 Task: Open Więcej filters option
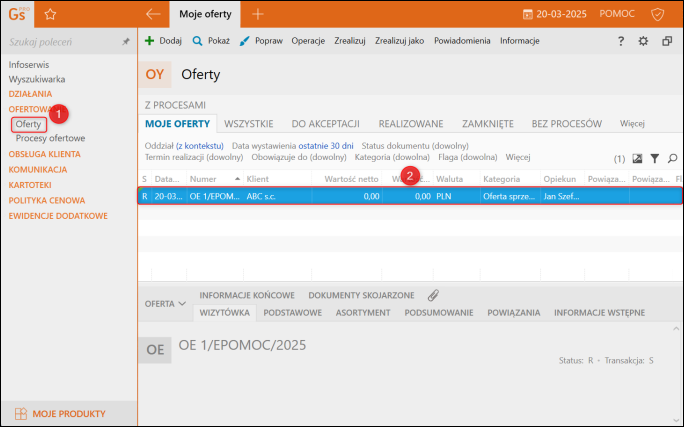coord(518,157)
